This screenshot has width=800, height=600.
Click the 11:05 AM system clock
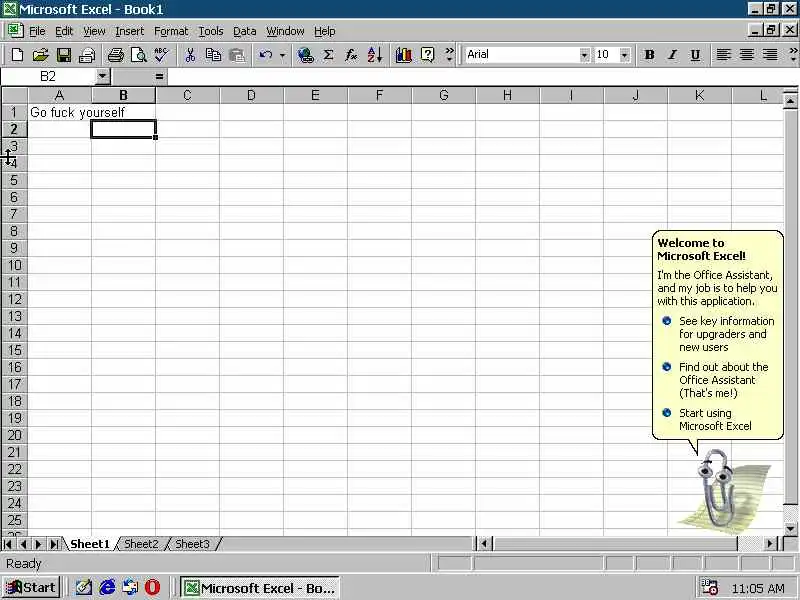pos(758,588)
